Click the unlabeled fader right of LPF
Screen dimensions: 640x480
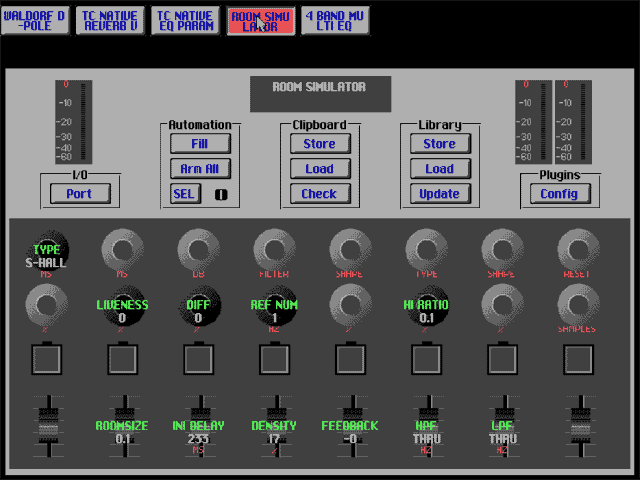[x=581, y=426]
